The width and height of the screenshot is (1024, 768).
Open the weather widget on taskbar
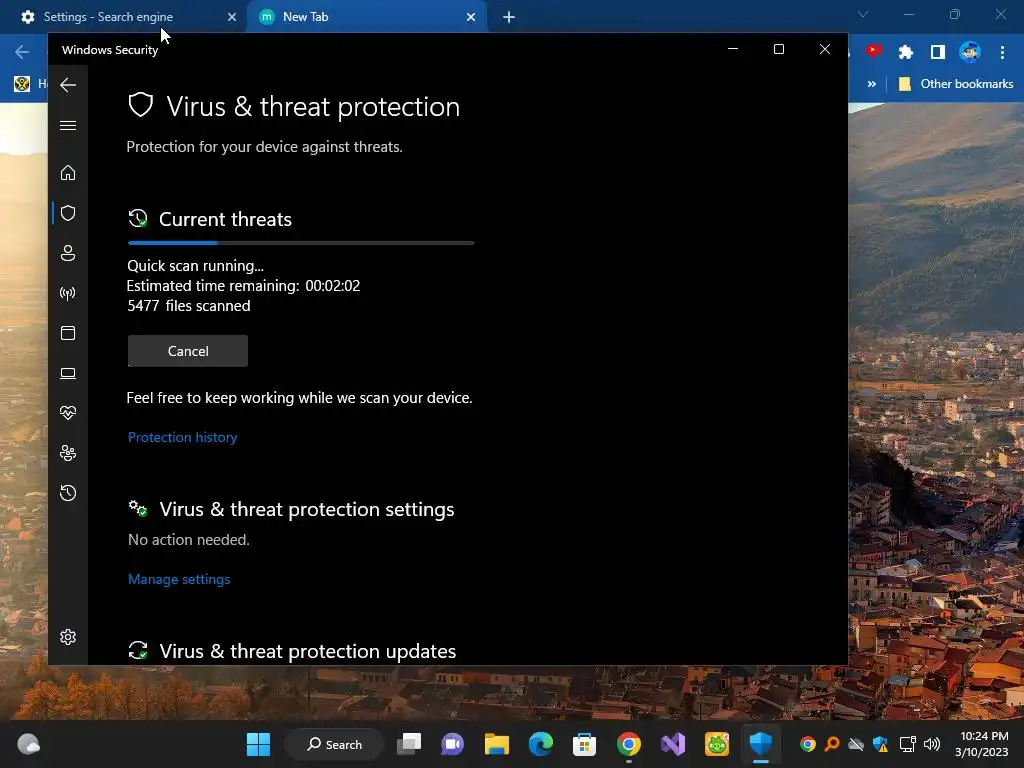click(x=28, y=744)
